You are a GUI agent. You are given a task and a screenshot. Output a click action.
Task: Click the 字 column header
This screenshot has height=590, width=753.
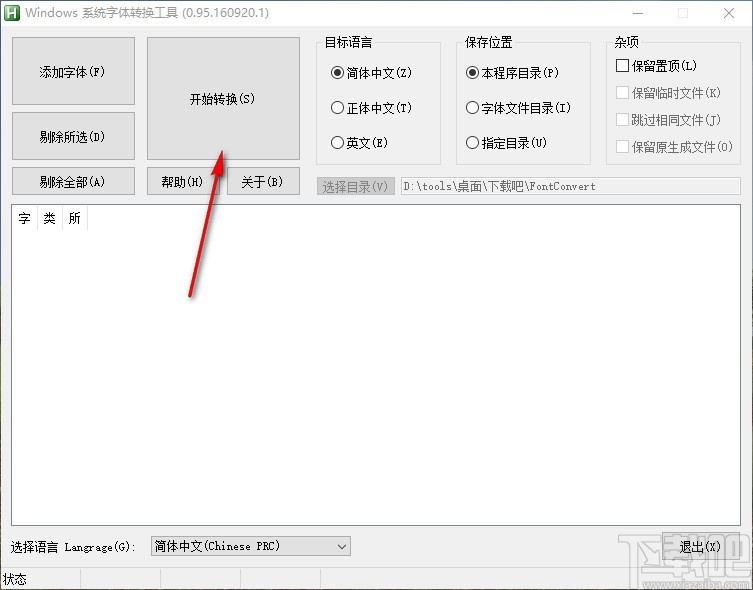point(24,218)
